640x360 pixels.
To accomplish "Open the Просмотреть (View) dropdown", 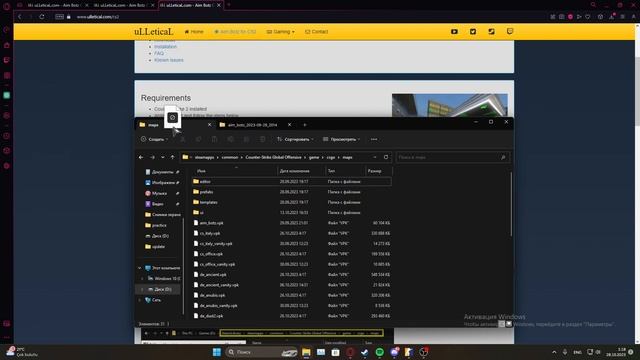I will 342,139.
